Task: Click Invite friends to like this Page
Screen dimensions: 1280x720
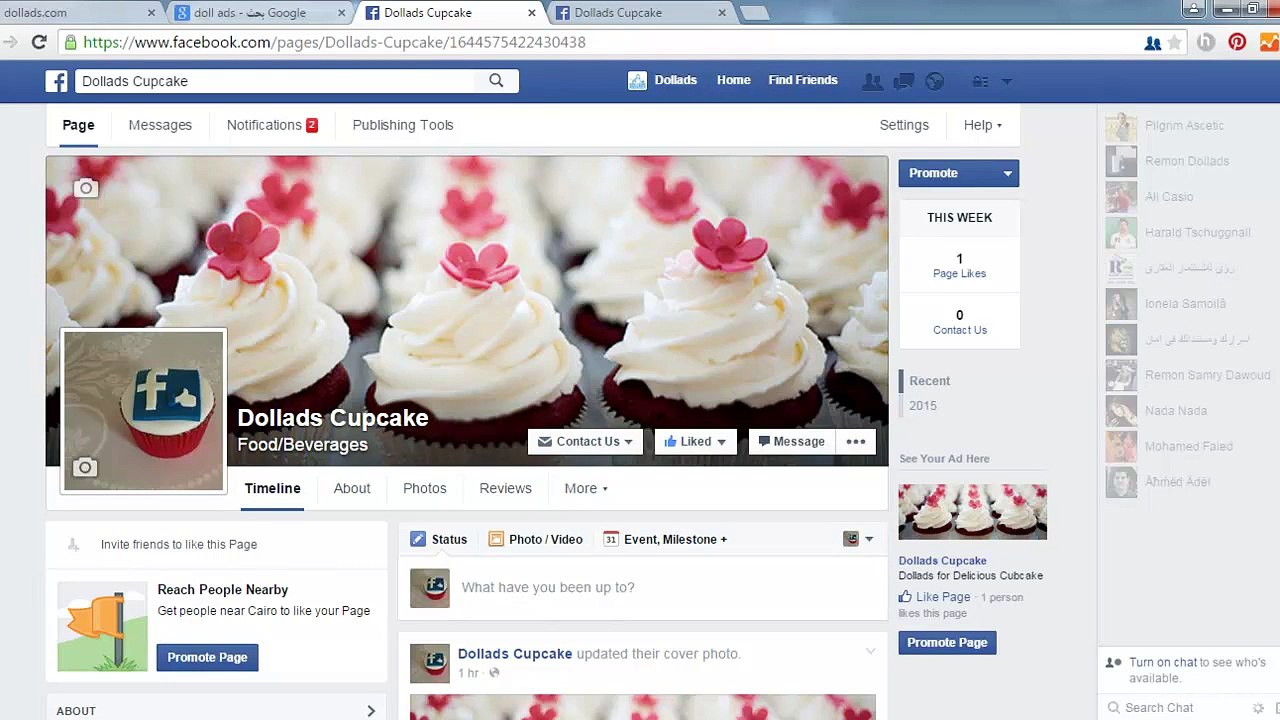Action: point(179,544)
